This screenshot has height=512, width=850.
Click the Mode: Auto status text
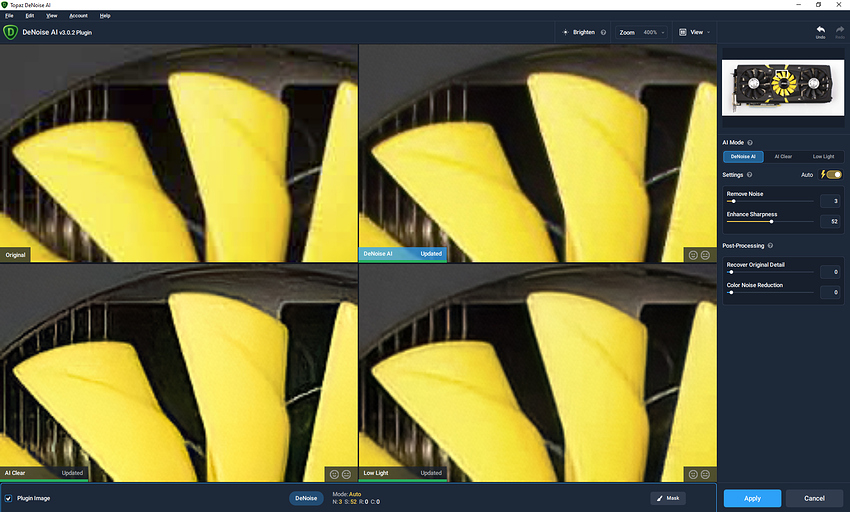tap(346, 494)
